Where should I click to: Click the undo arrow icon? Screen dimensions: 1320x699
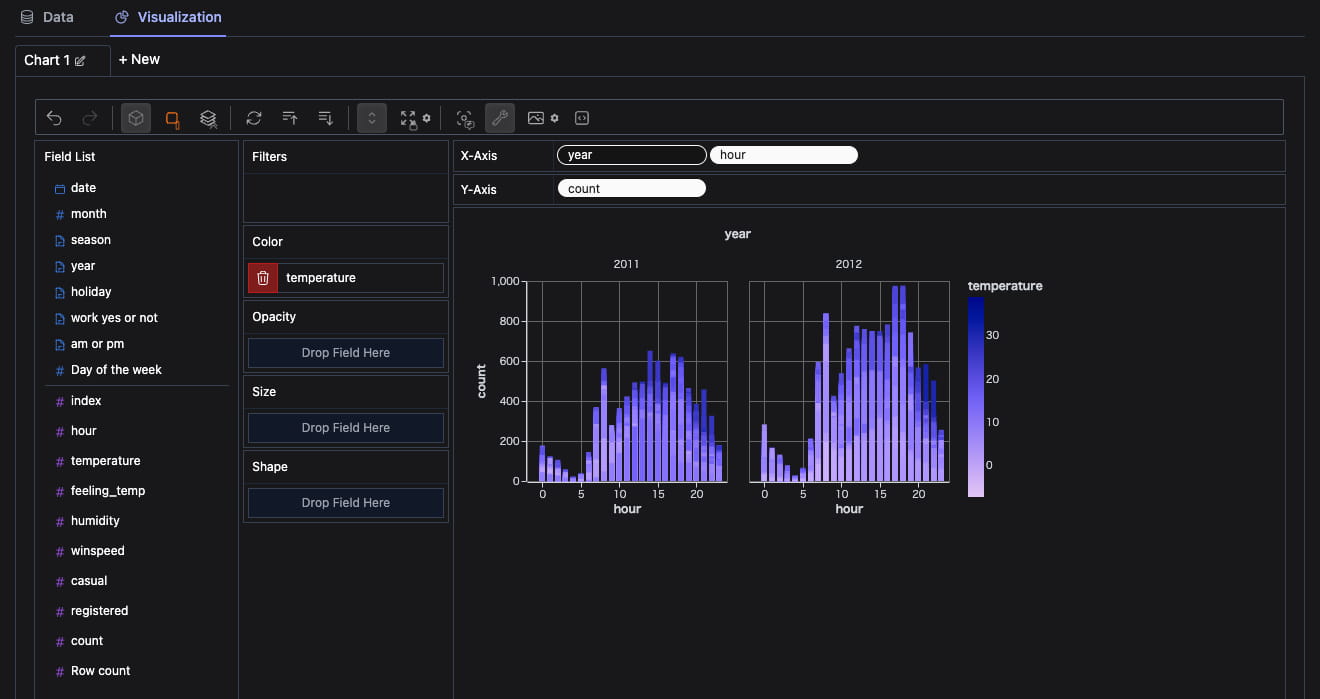click(x=54, y=118)
